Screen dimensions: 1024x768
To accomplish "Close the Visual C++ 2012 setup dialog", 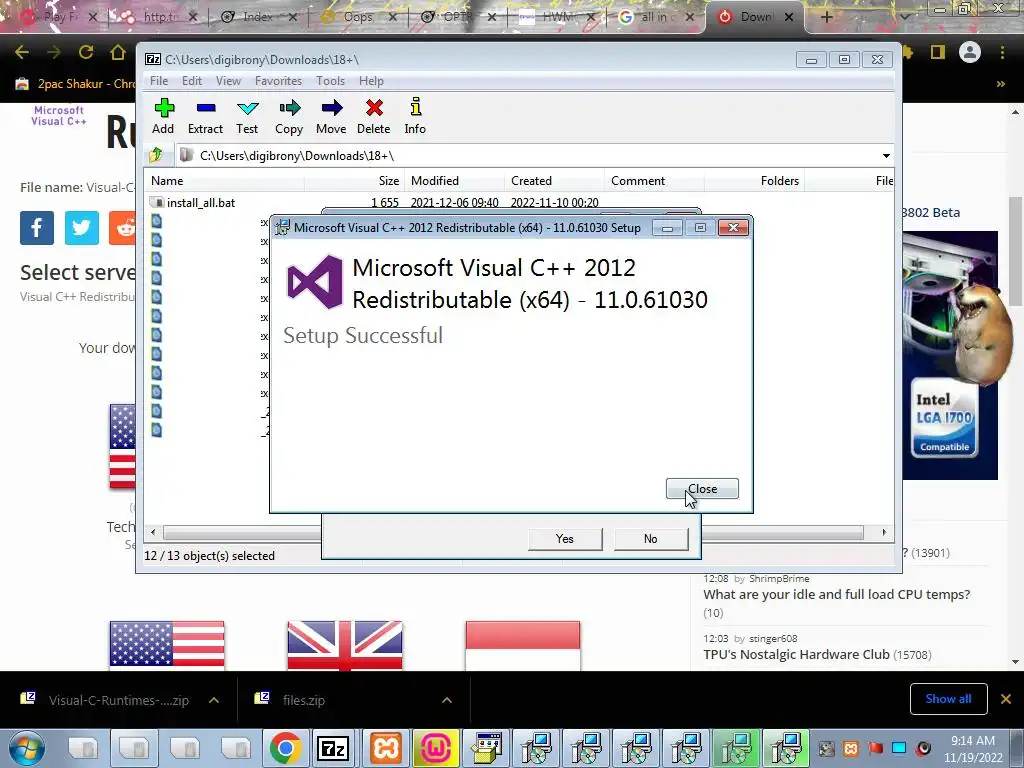I will (x=702, y=488).
